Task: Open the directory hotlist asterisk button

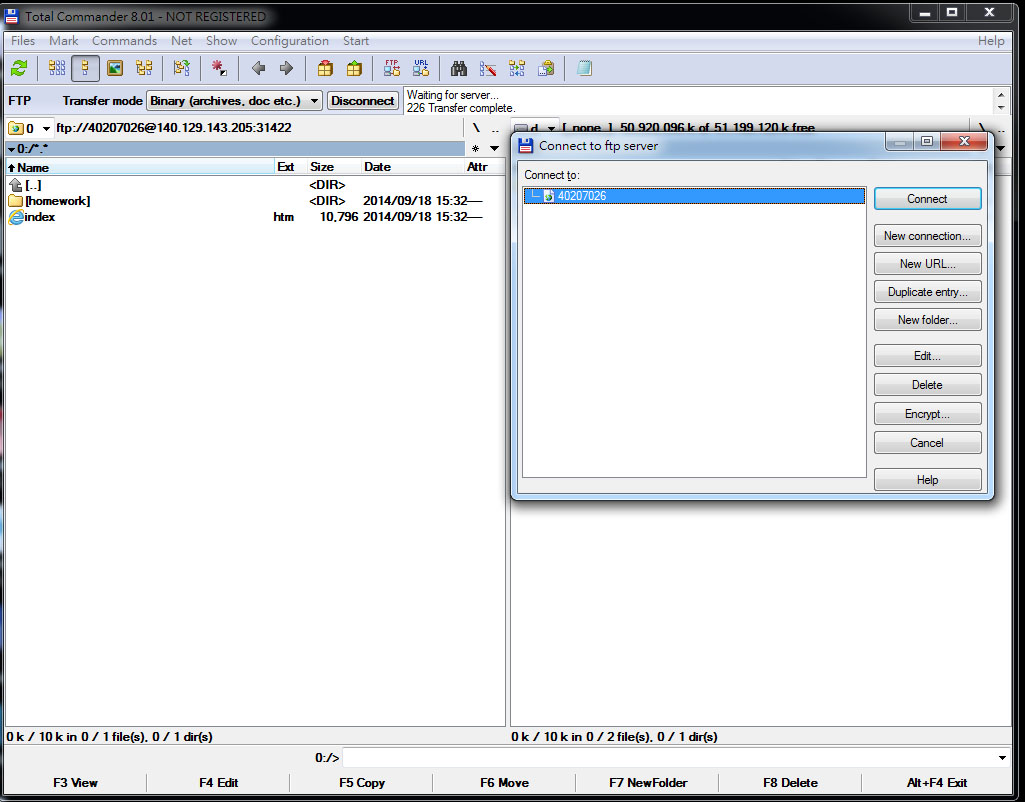Action: click(475, 148)
